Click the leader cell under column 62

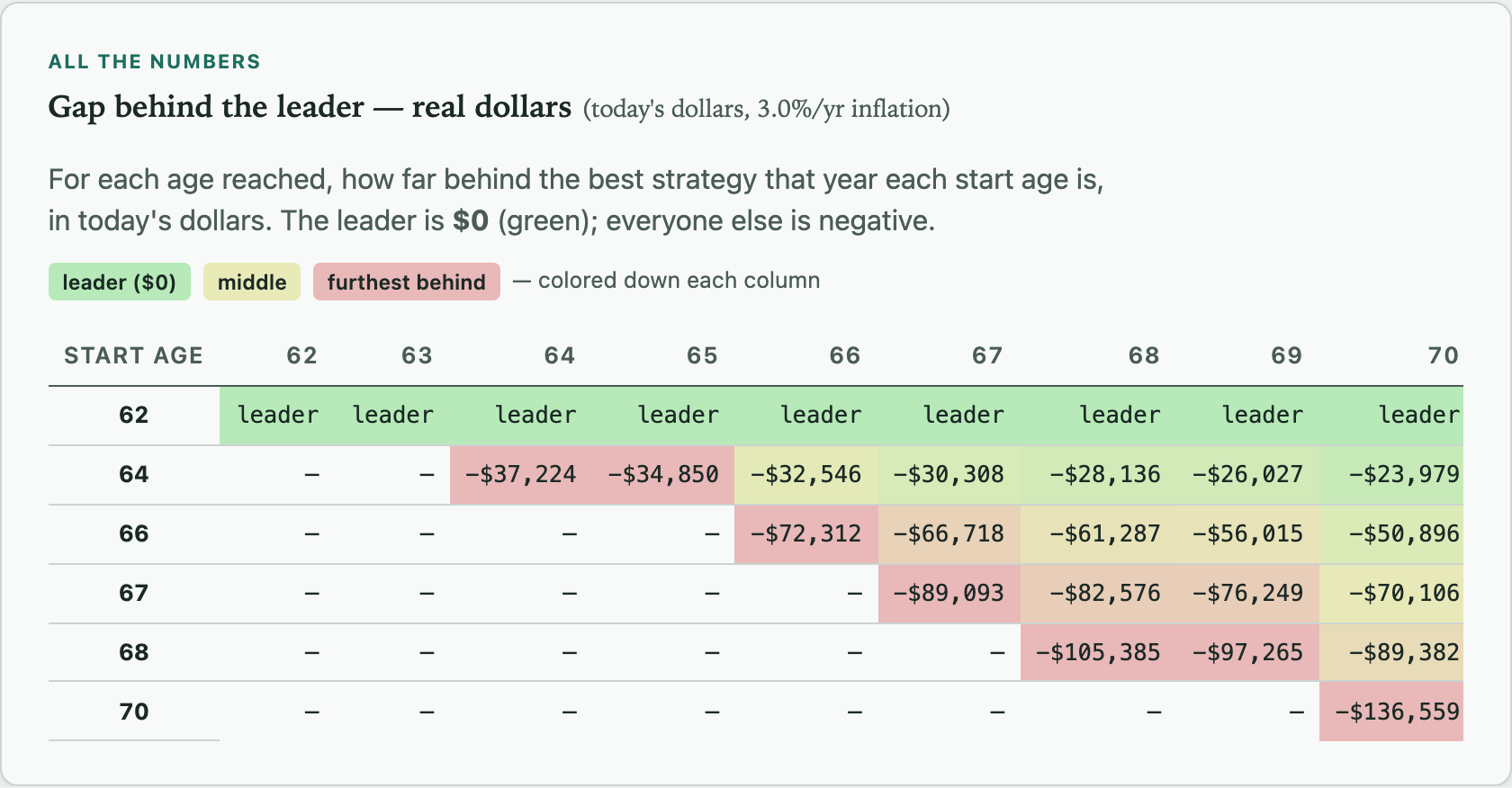click(x=277, y=415)
